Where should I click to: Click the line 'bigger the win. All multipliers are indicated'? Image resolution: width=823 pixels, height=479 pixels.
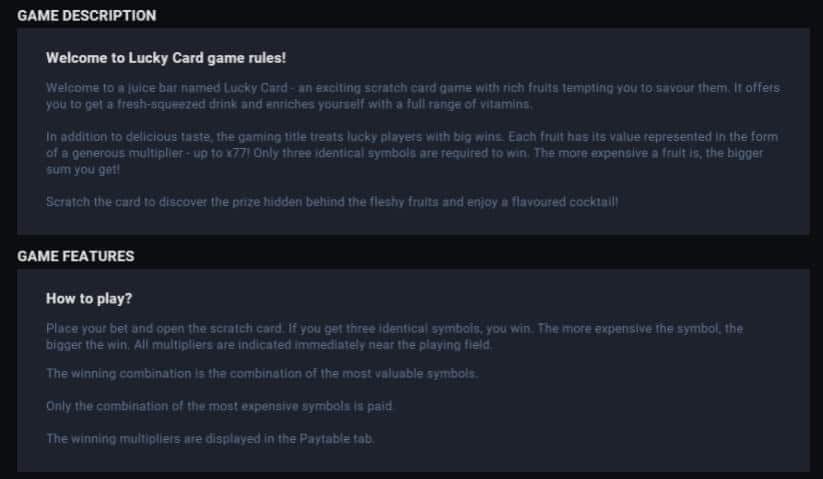[269, 345]
